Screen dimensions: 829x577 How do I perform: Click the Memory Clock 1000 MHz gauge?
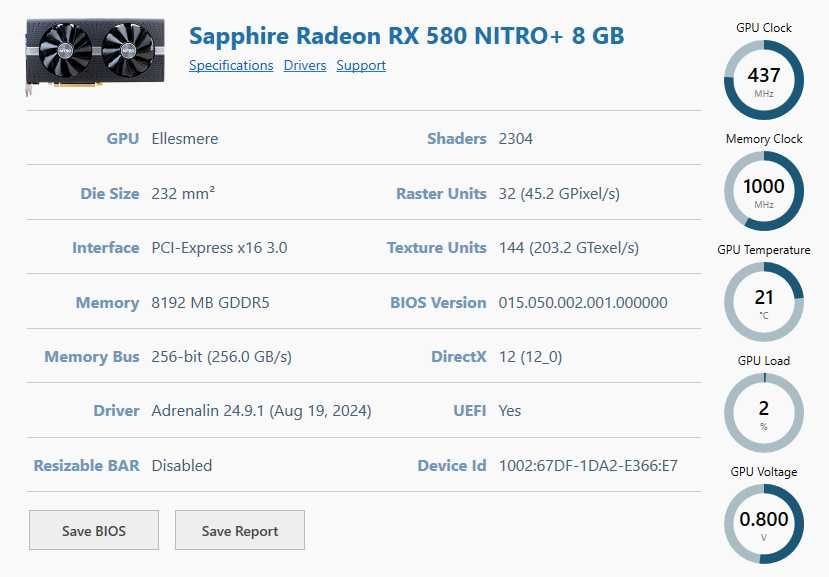[x=764, y=190]
